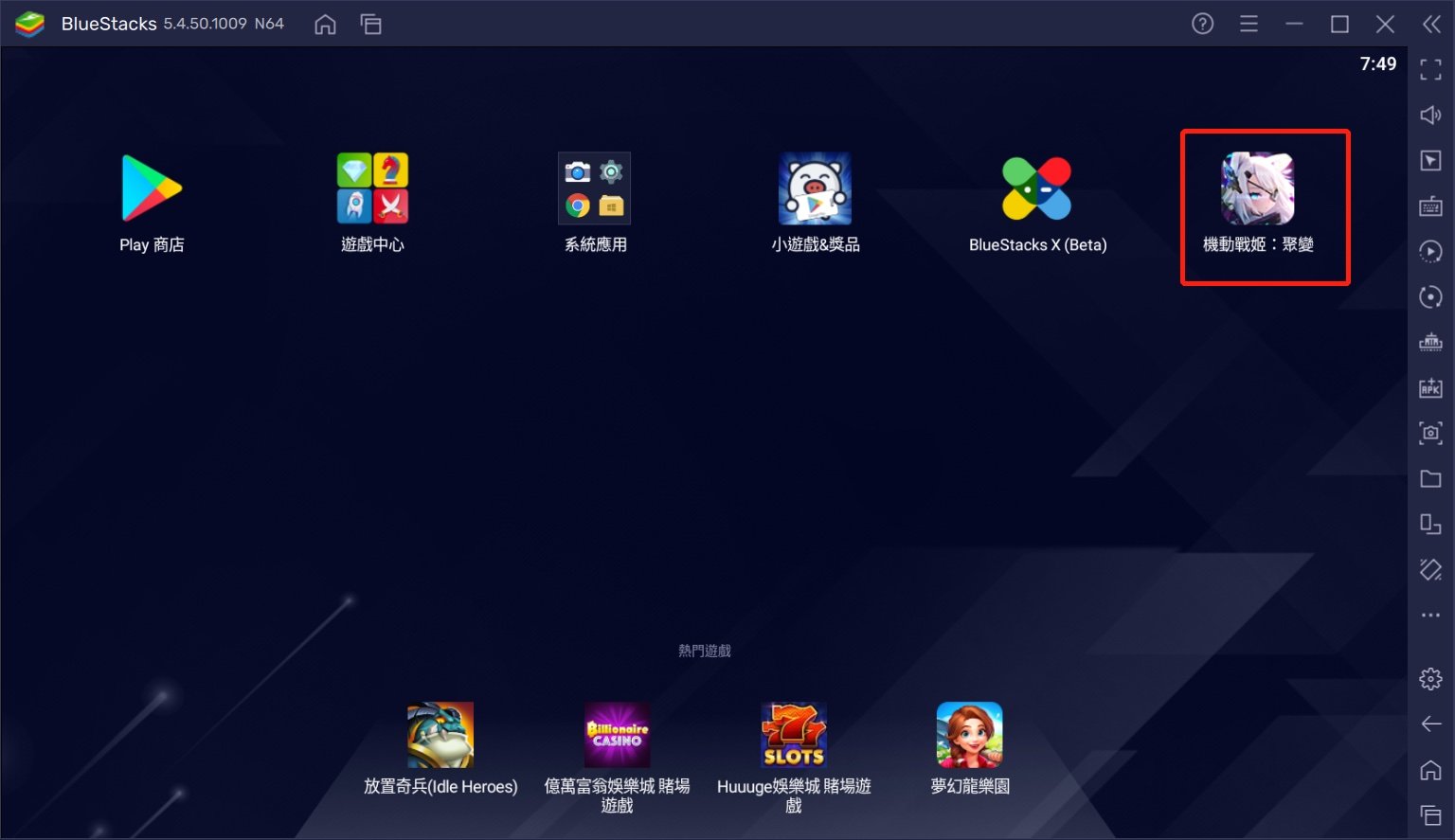The height and width of the screenshot is (840, 1455).
Task: Open the settings gear in sidebar
Action: [1431, 679]
